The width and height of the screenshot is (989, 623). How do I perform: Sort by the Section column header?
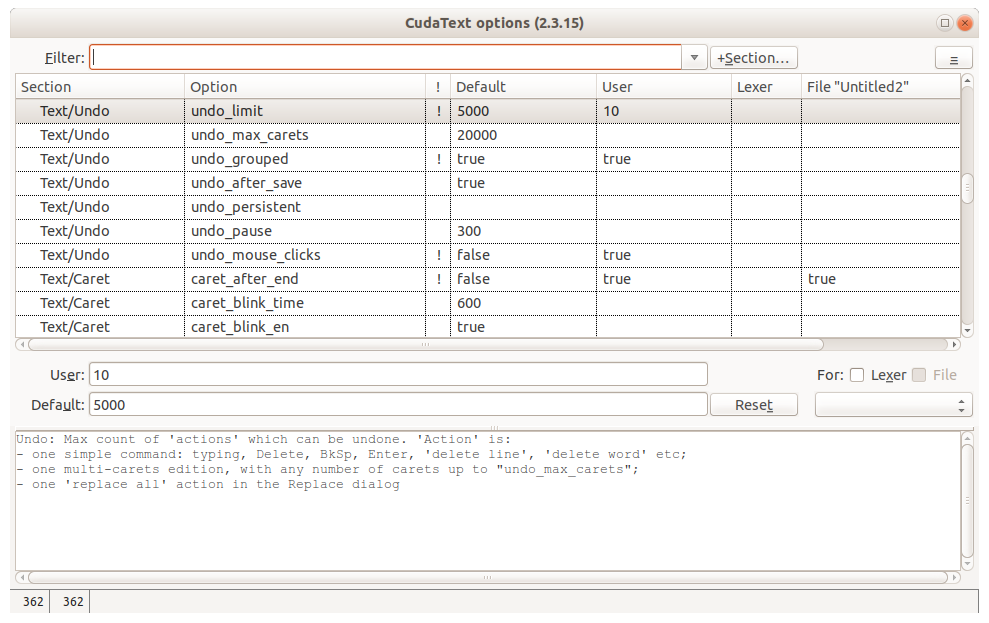tap(100, 87)
